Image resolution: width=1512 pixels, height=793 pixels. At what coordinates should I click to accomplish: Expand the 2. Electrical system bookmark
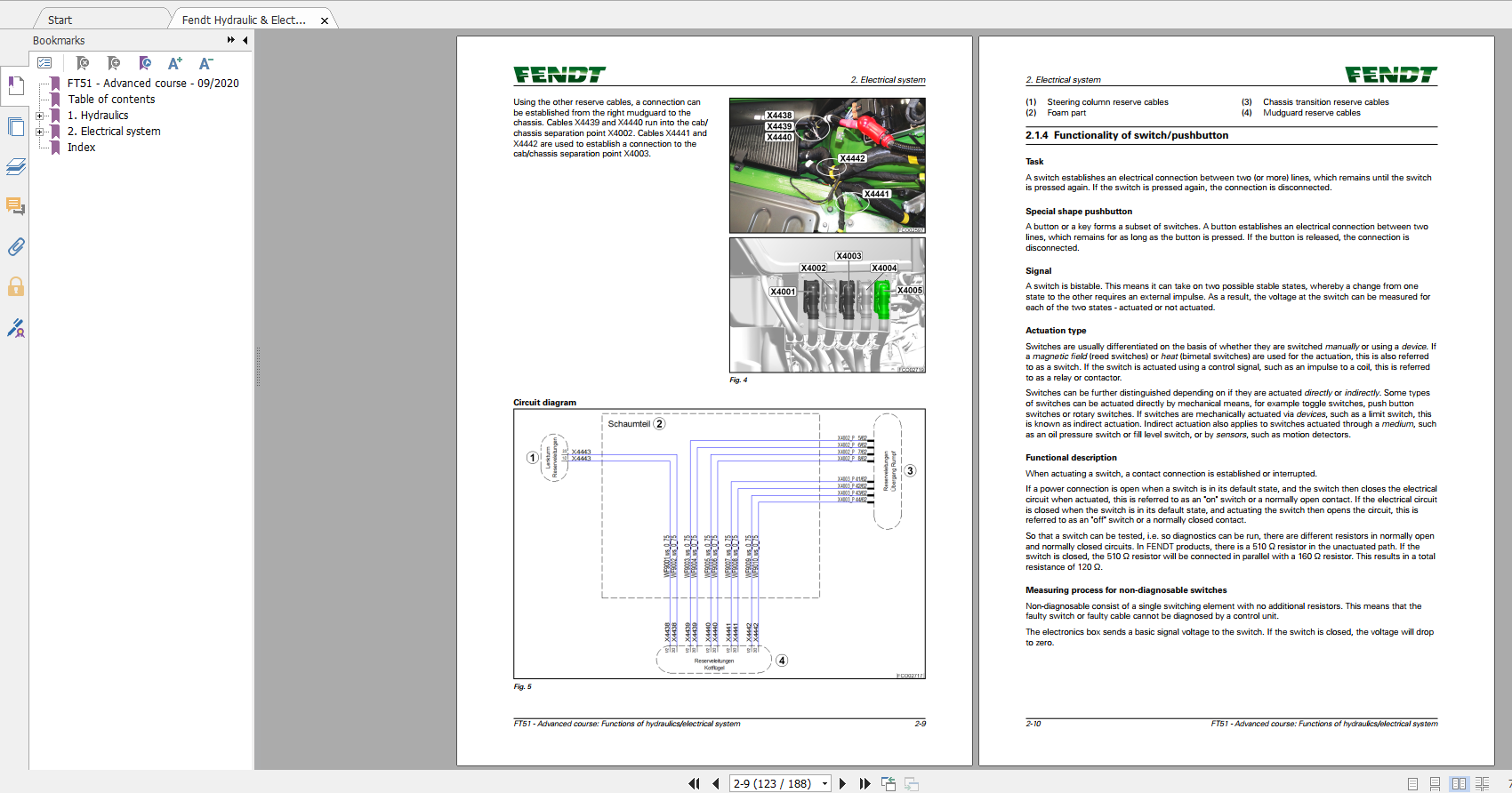click(39, 132)
